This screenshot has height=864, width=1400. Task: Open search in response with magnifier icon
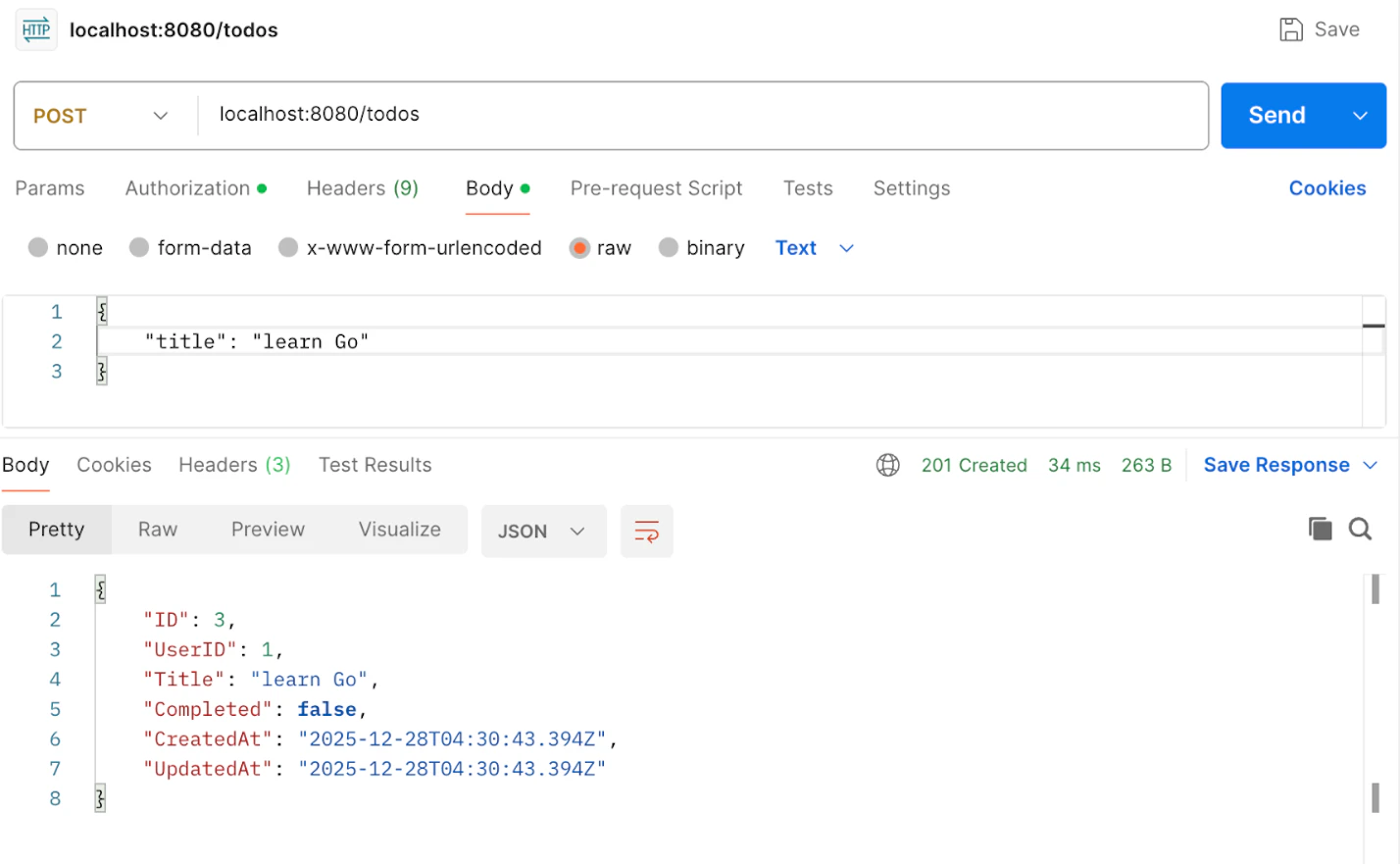tap(1360, 530)
